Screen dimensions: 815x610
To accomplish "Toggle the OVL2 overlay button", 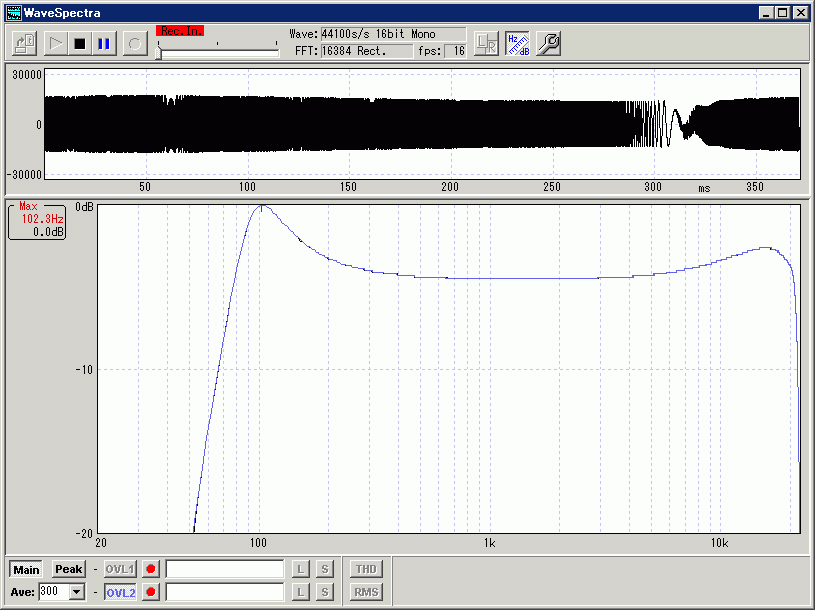I will (120, 592).
